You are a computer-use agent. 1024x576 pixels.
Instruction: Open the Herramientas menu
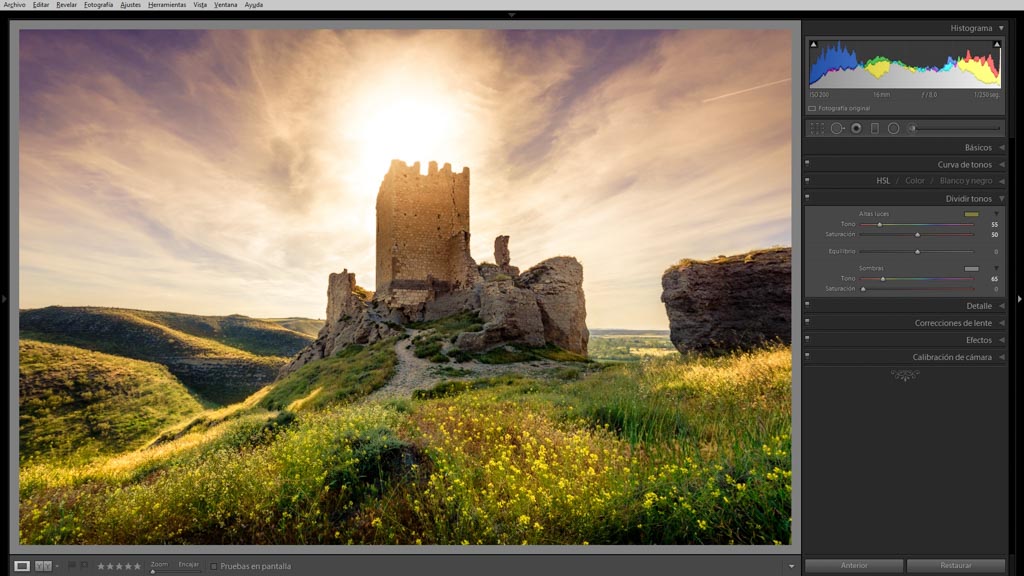(x=167, y=5)
